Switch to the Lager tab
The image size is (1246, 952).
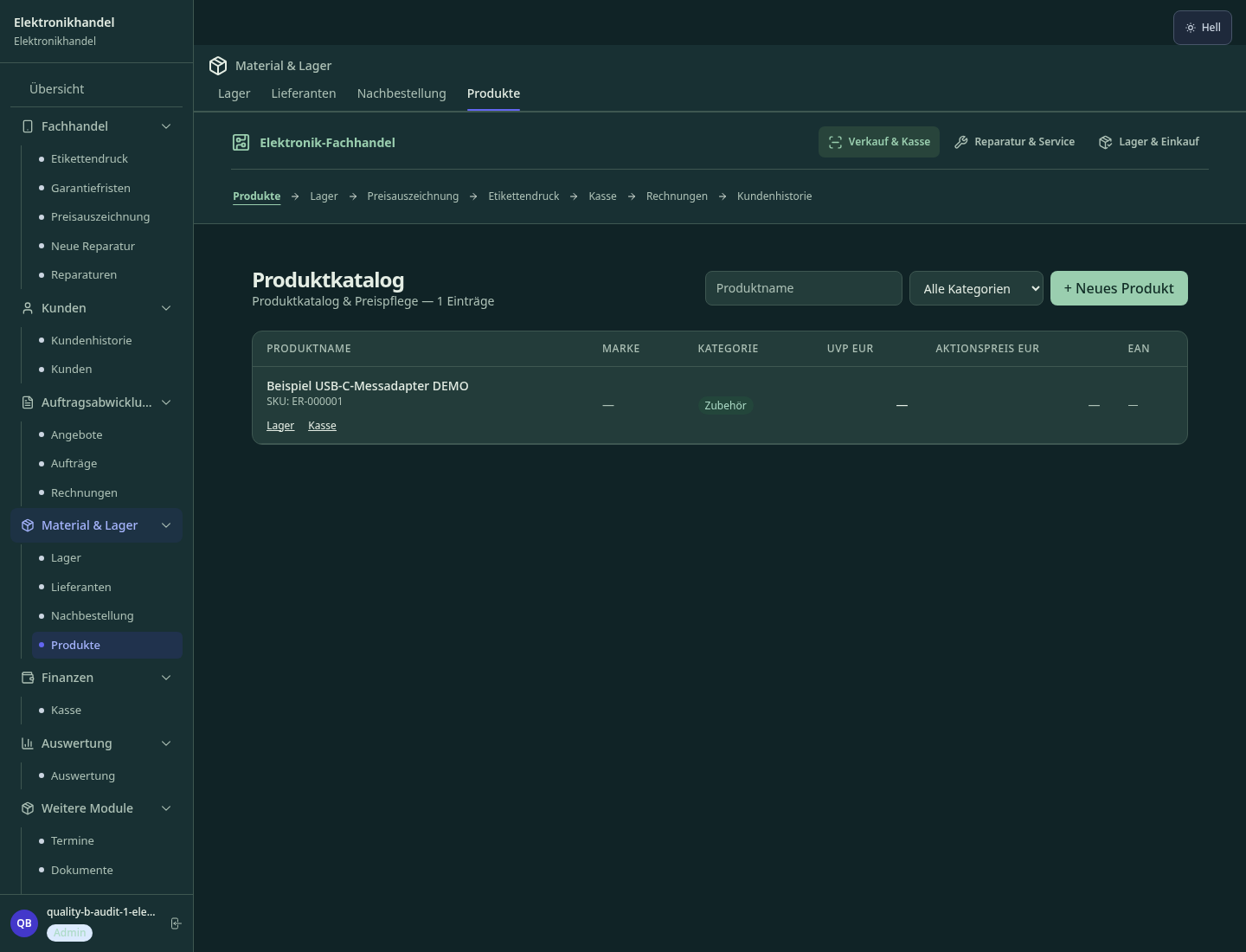[234, 93]
